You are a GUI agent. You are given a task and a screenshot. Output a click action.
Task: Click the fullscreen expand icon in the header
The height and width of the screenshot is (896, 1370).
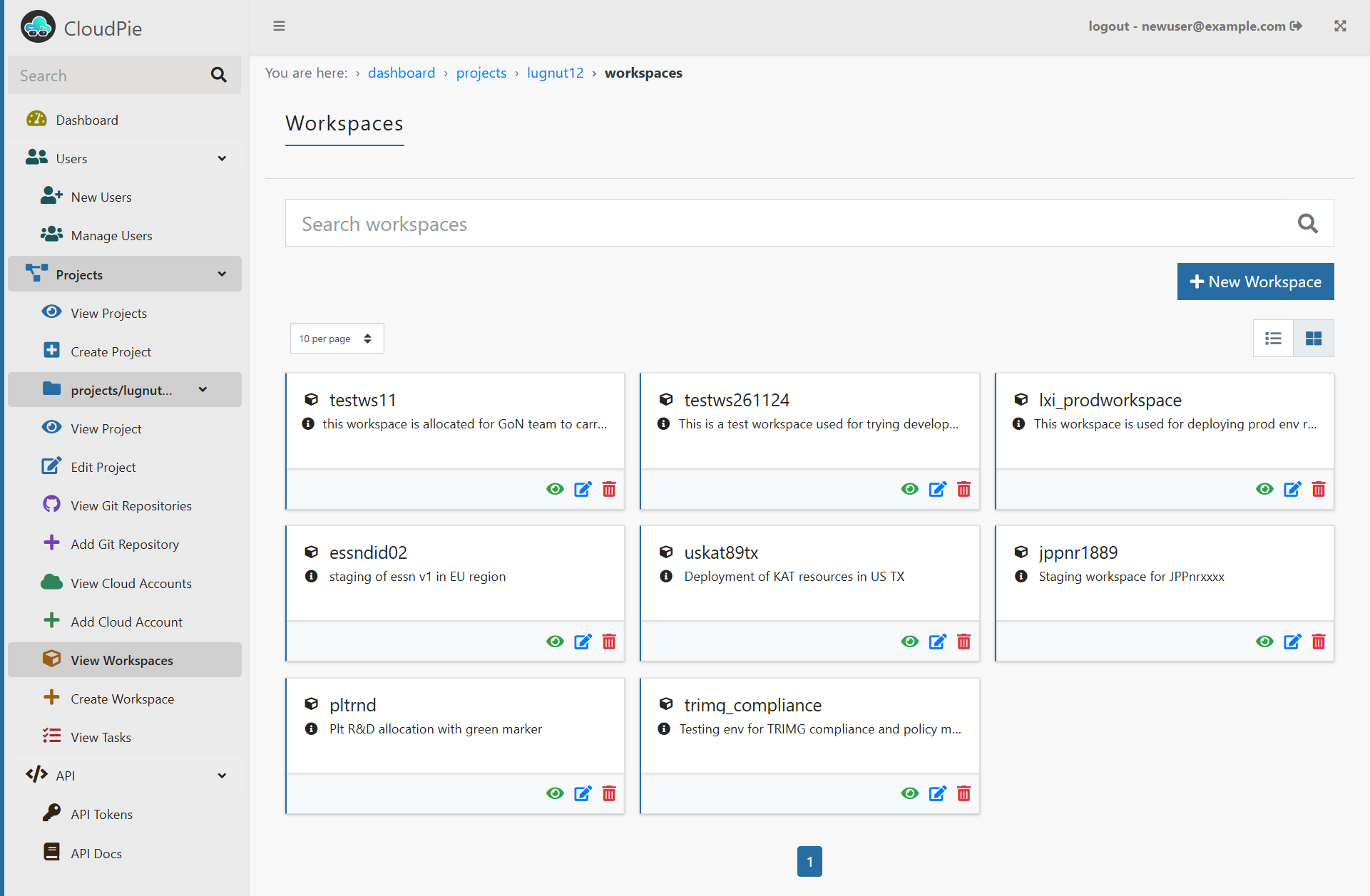click(x=1340, y=26)
